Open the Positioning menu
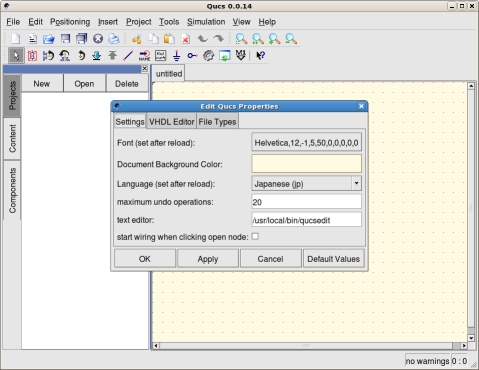This screenshot has width=479, height=370. click(70, 22)
